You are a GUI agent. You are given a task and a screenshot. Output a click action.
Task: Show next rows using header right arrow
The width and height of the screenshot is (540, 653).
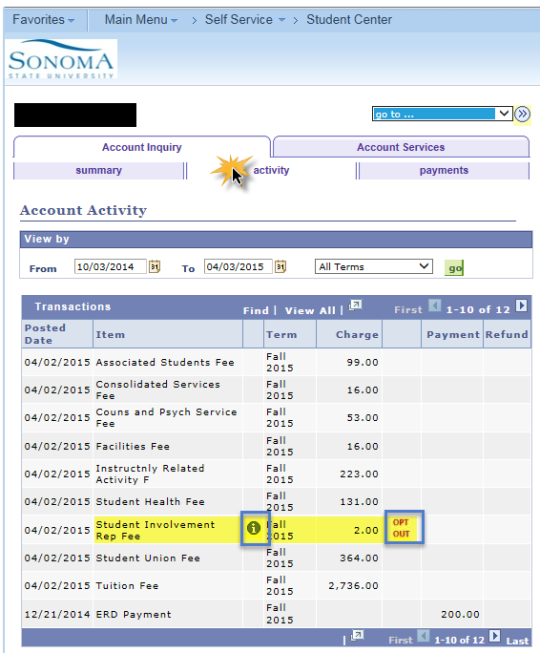coord(521,306)
